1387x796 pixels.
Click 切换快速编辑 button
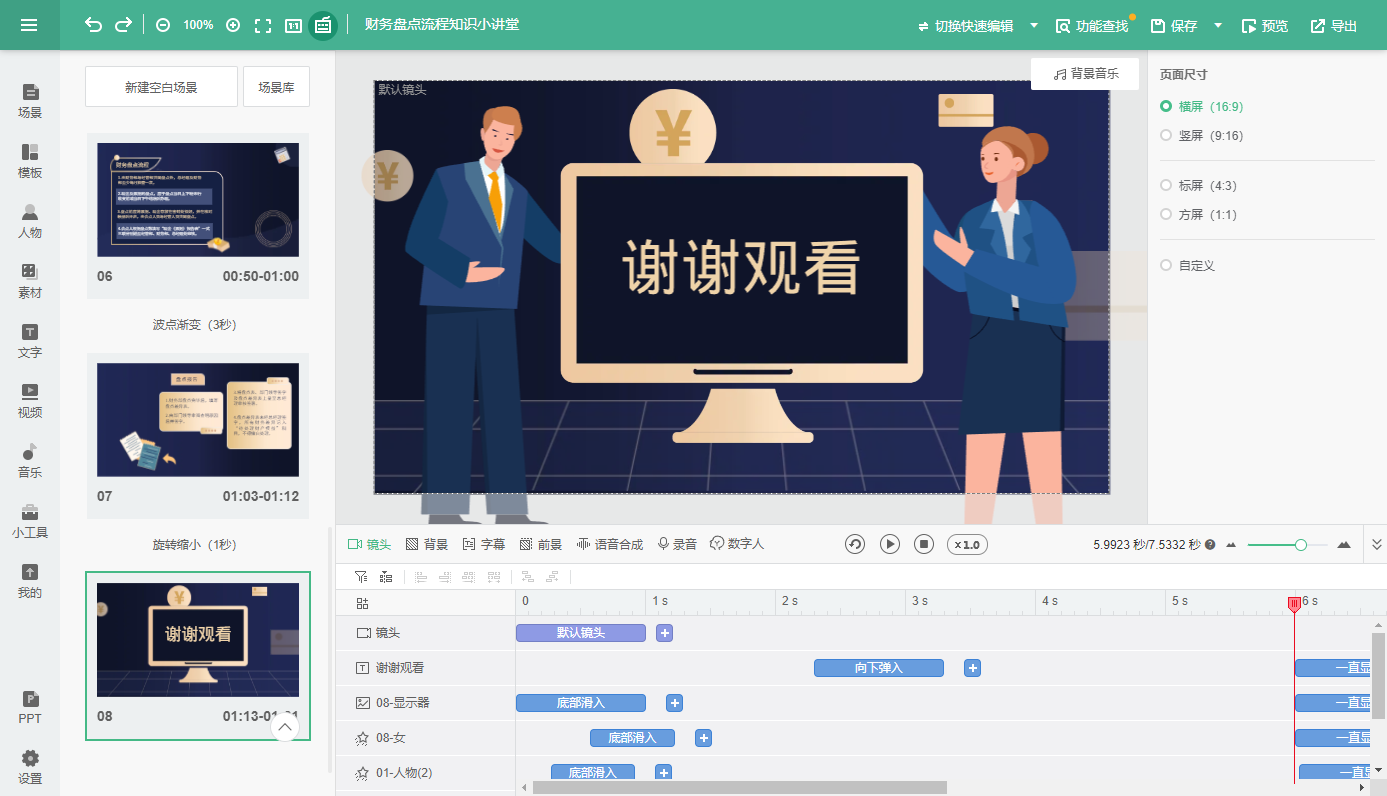click(x=965, y=26)
